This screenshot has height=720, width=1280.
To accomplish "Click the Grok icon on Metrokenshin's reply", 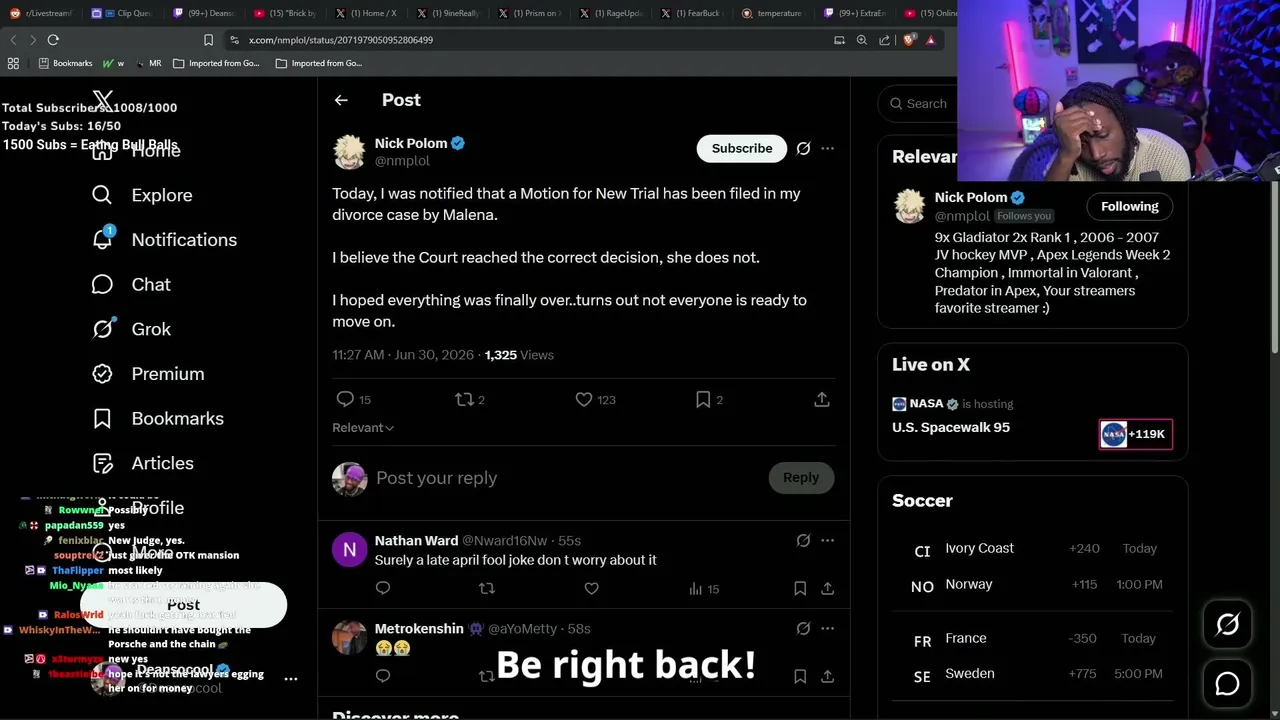I will coord(803,628).
